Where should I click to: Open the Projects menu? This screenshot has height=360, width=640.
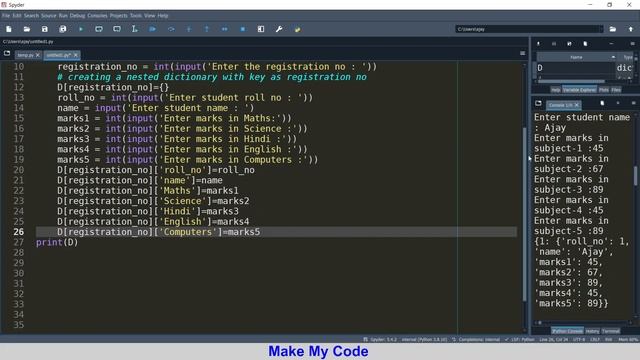coord(118,16)
